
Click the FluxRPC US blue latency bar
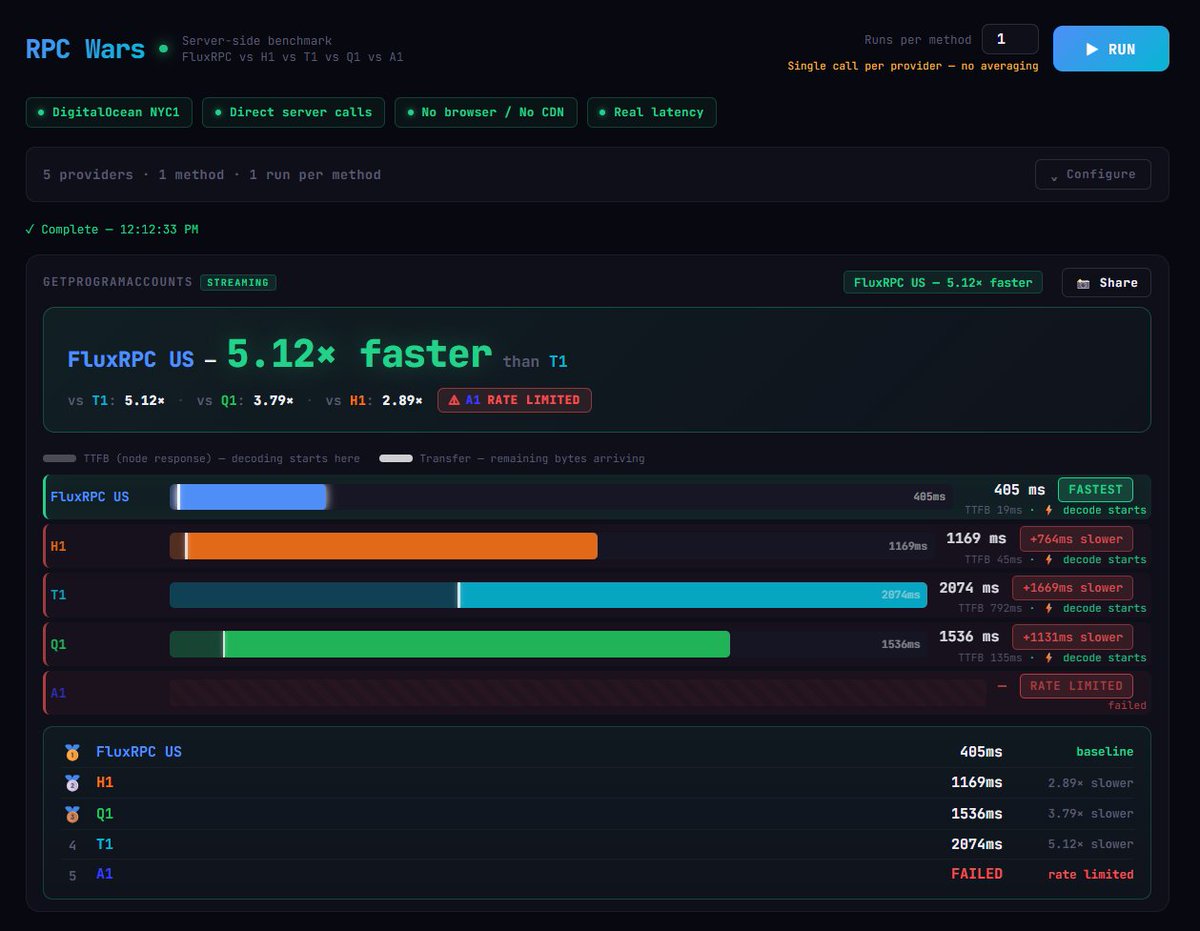pyautogui.click(x=249, y=497)
